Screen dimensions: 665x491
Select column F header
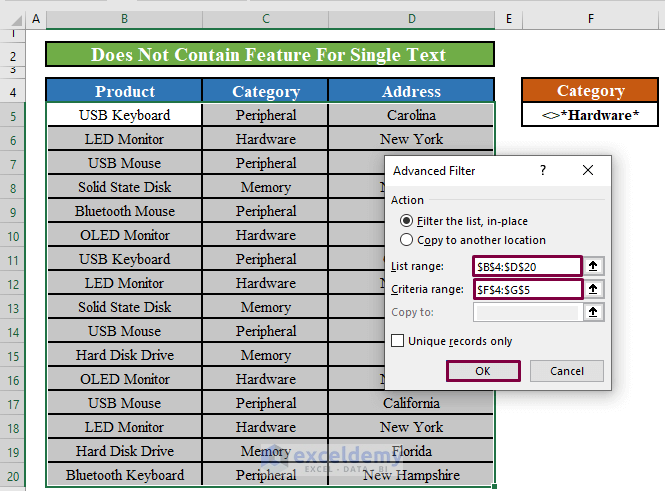590,19
